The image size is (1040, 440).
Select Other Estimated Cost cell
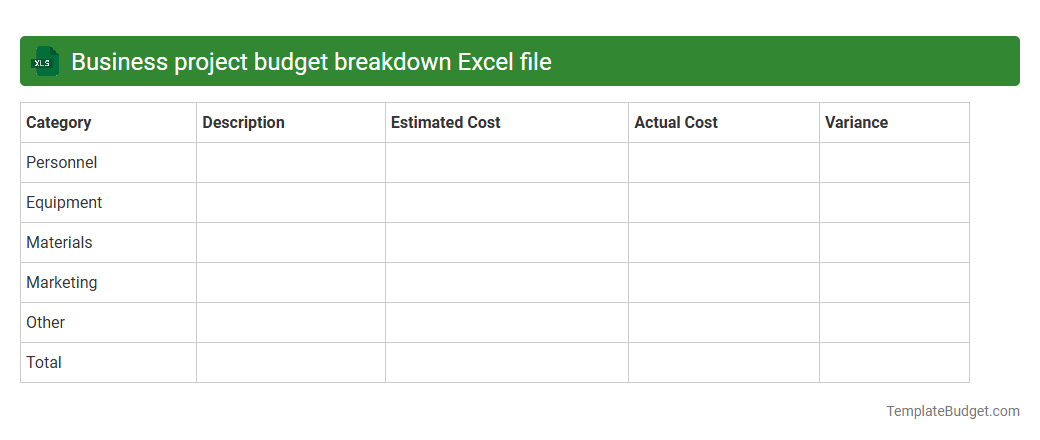[x=507, y=323]
